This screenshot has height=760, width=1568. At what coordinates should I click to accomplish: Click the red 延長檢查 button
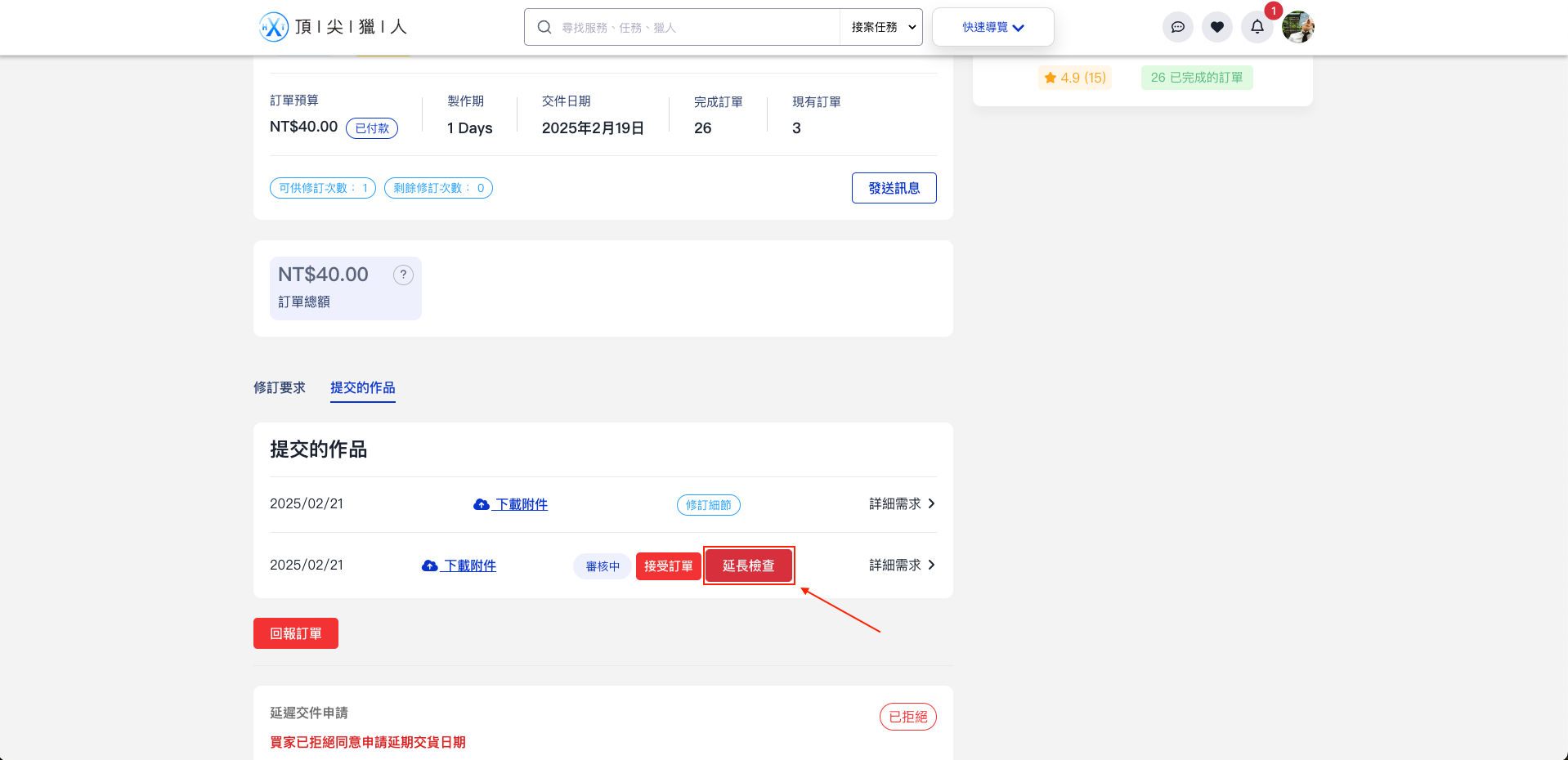click(748, 565)
